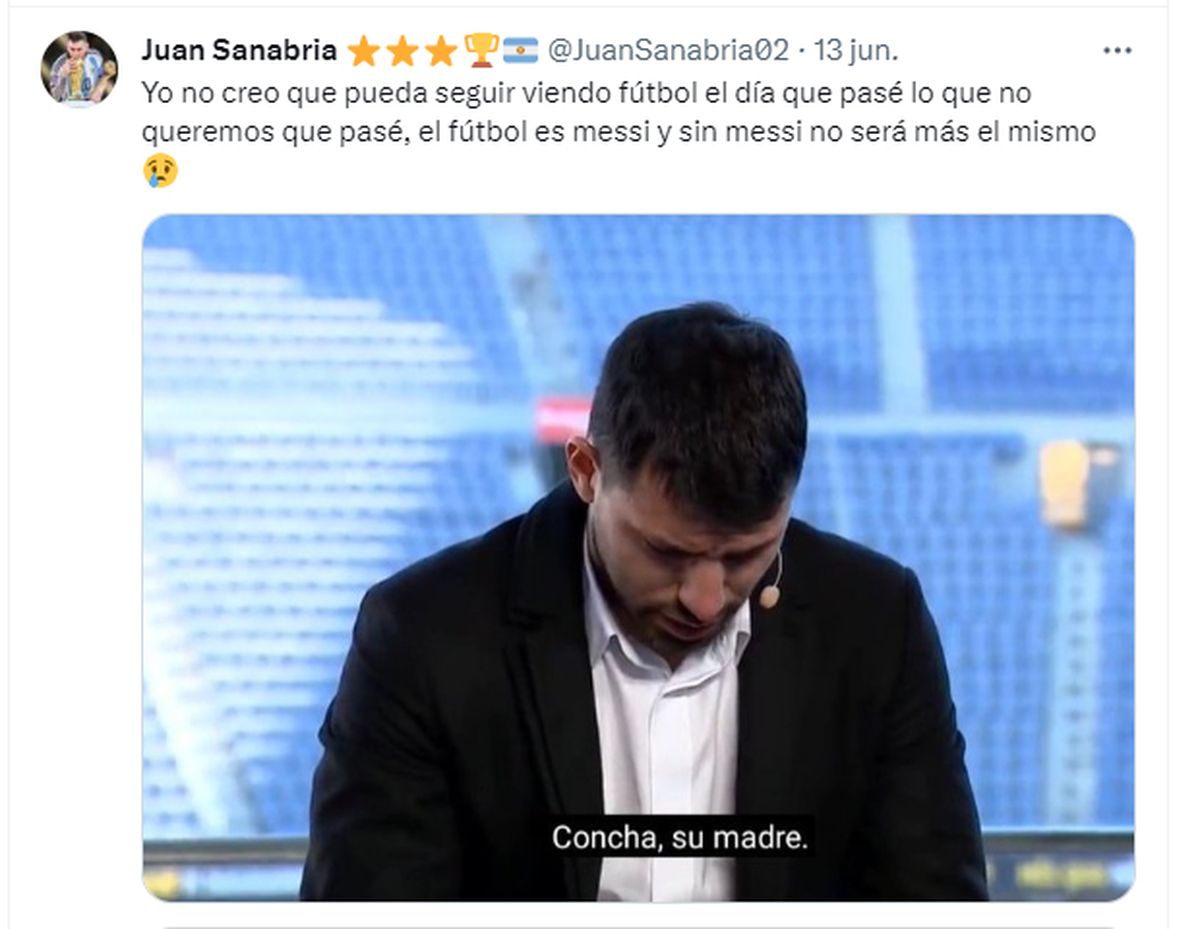Click the crying face emoji
Viewport: 1200px width, 929px height.
(x=160, y=171)
